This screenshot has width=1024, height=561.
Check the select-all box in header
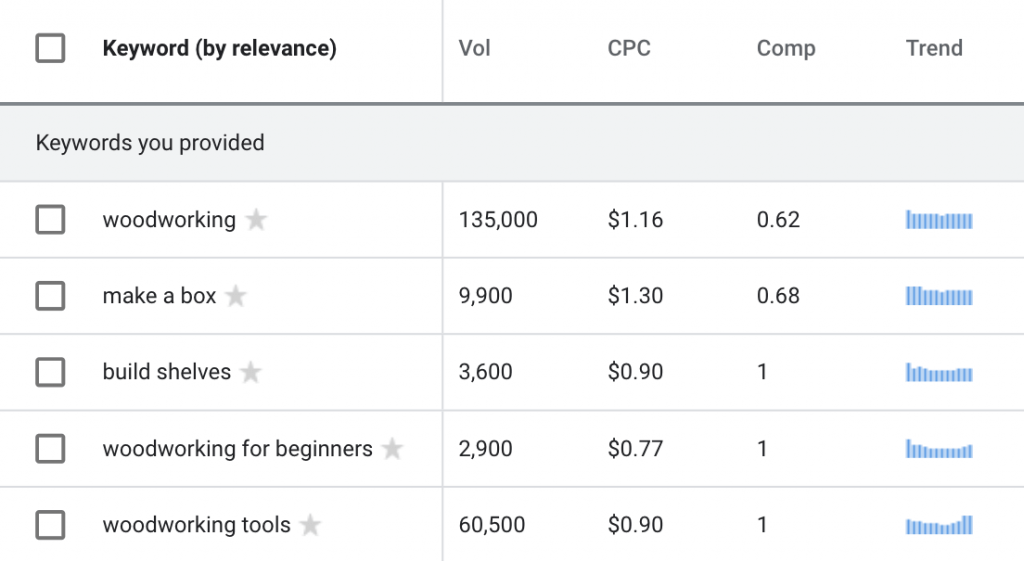[x=50, y=48]
